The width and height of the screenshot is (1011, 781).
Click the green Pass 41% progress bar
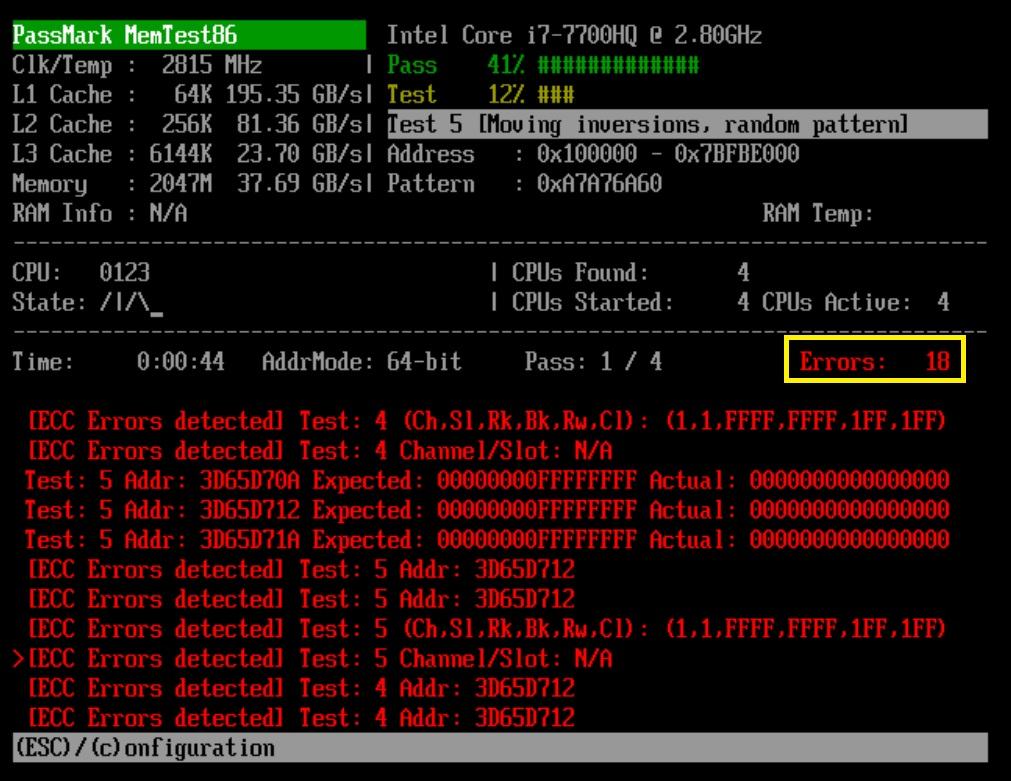click(542, 64)
